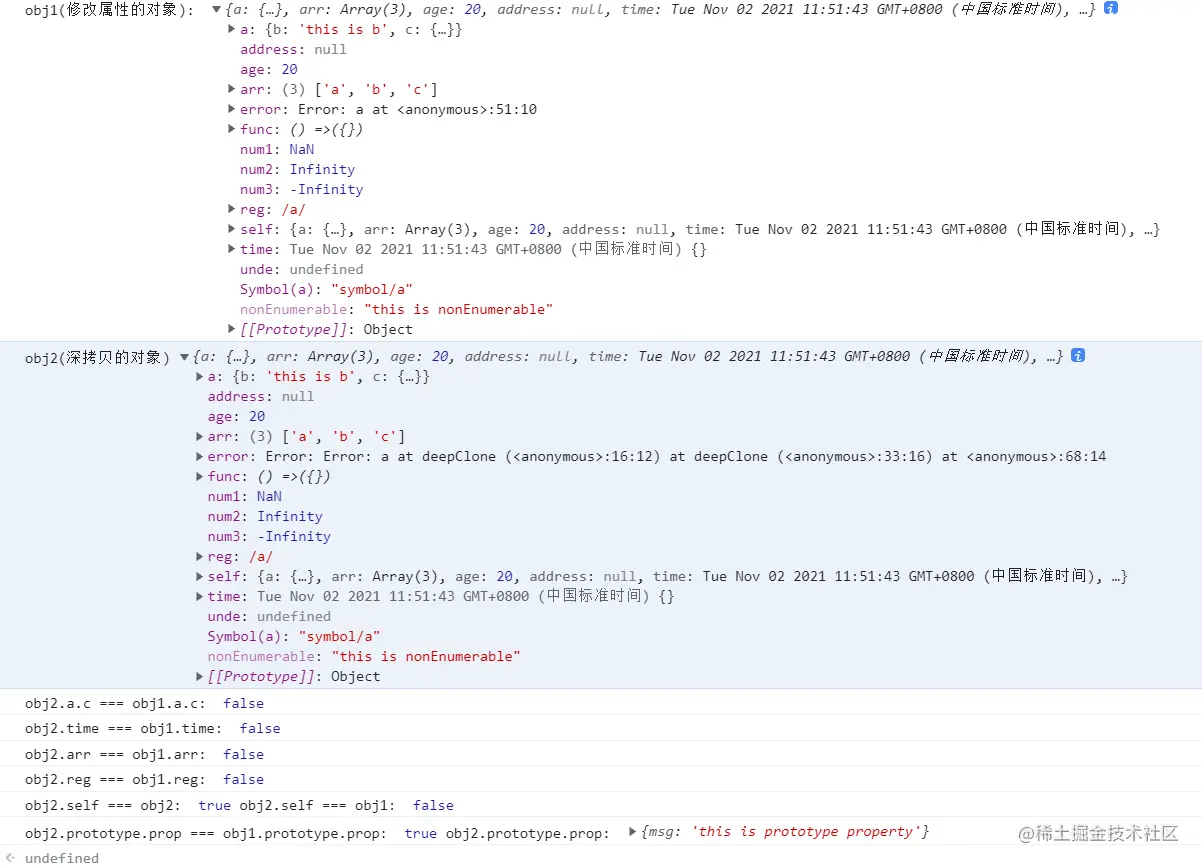This screenshot has height=867, width=1202.
Task: Expand the func arrow function in obj1
Action: pyautogui.click(x=231, y=129)
